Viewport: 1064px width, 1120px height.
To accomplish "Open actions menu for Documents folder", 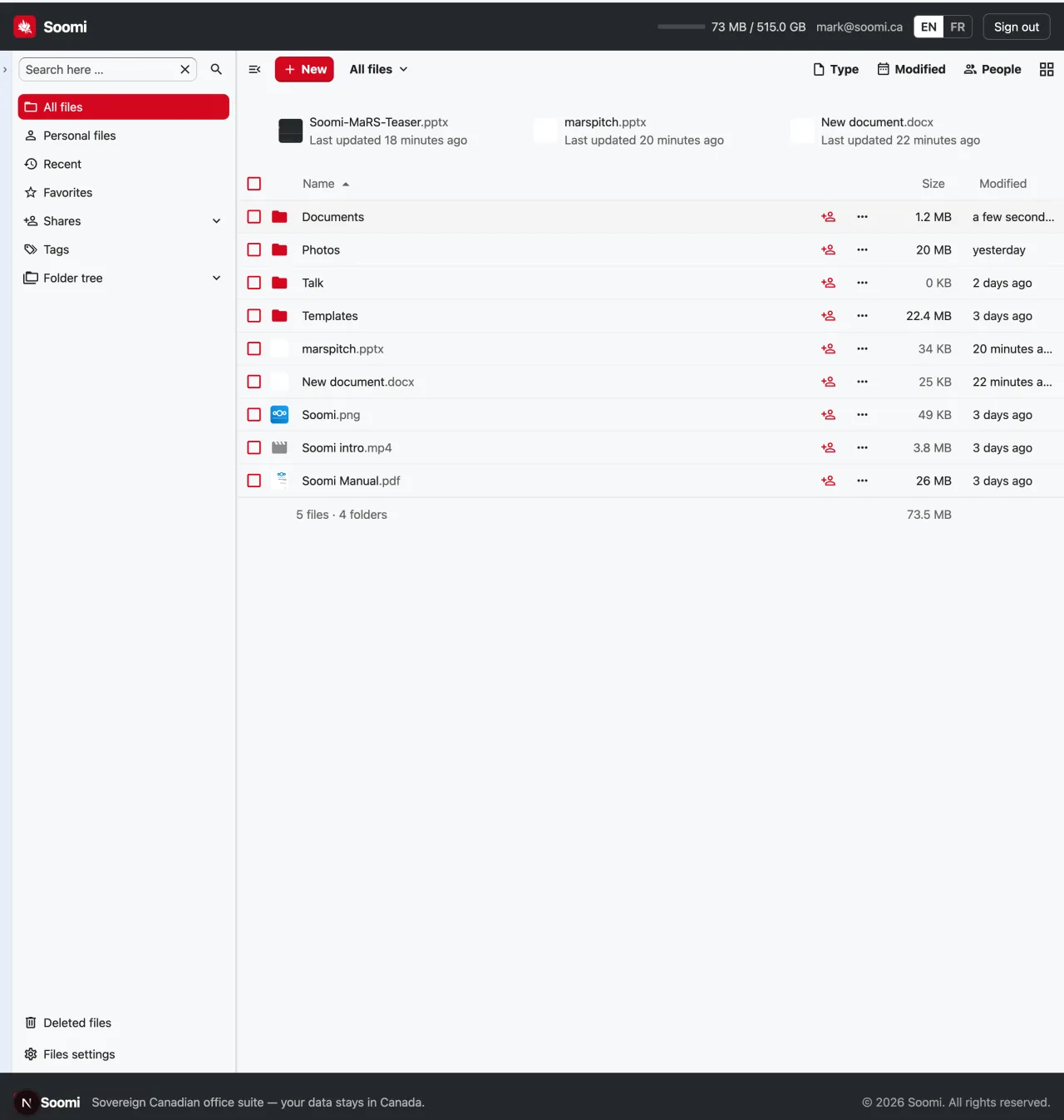I will tap(862, 217).
